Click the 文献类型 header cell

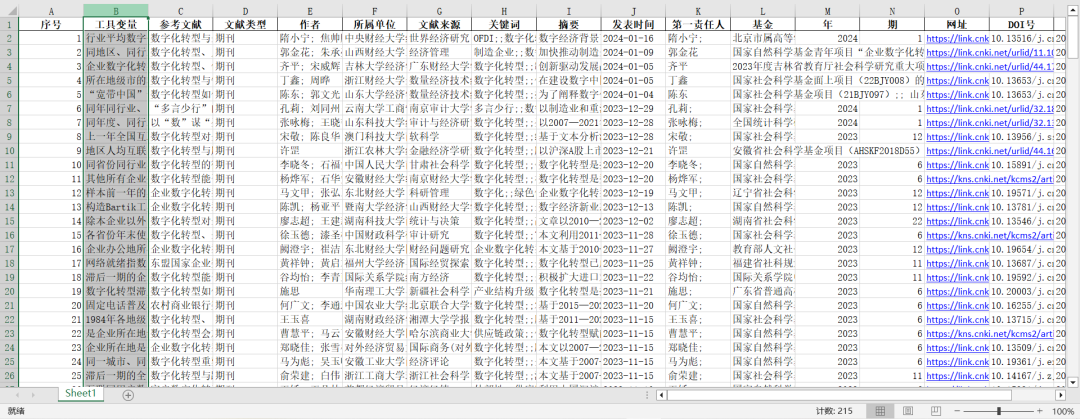245,24
